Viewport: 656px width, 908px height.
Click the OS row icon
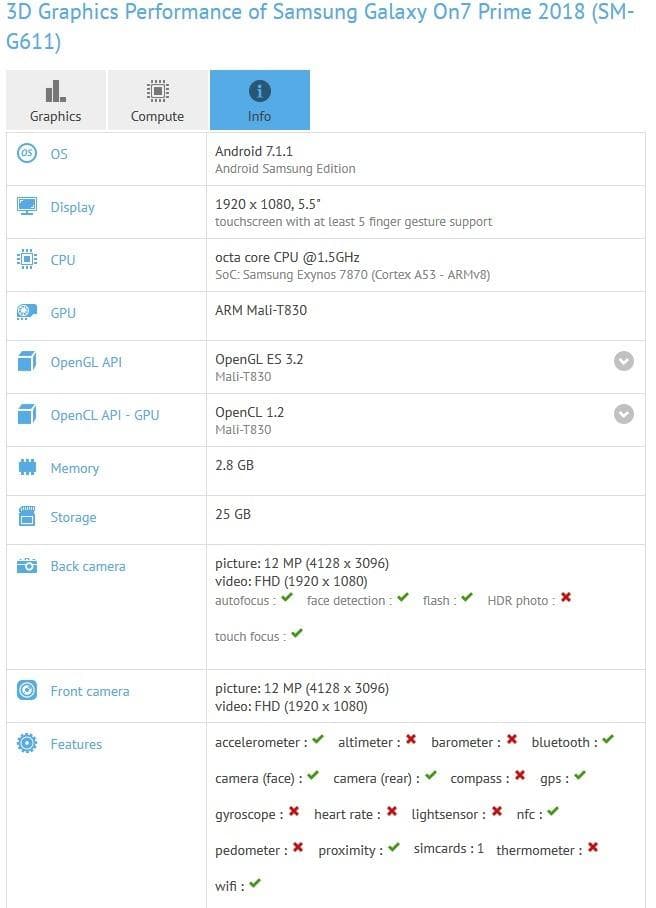click(27, 153)
